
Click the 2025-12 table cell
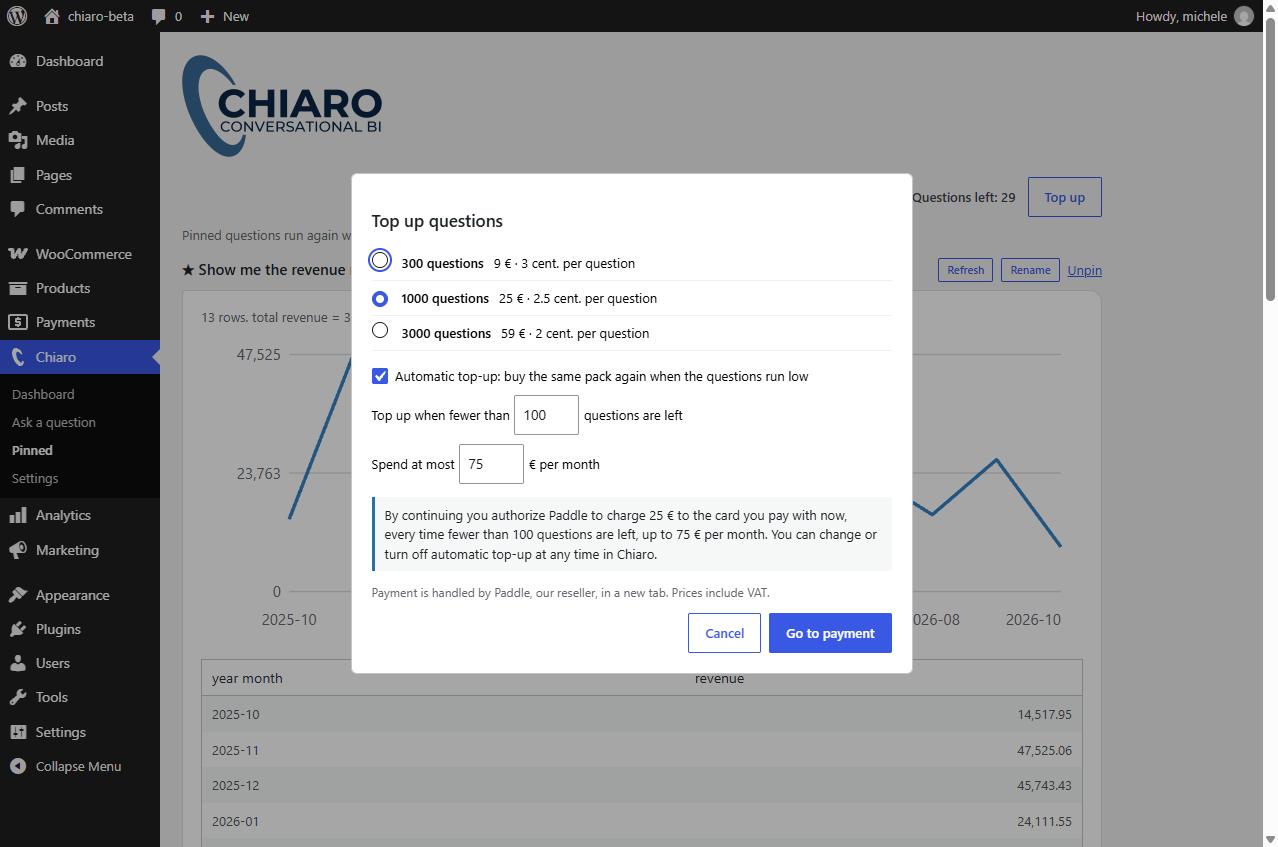[x=236, y=785]
